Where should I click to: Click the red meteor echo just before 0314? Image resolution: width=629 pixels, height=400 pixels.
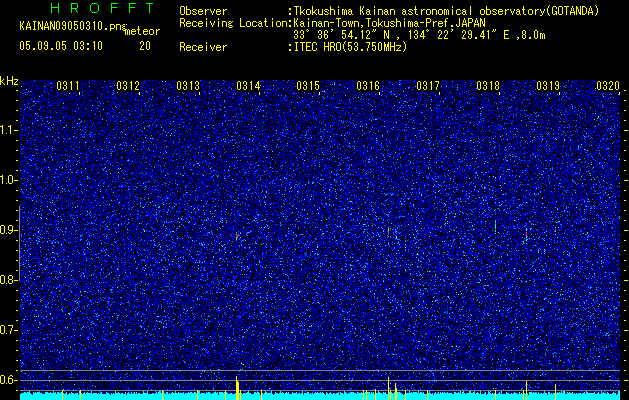(237, 237)
